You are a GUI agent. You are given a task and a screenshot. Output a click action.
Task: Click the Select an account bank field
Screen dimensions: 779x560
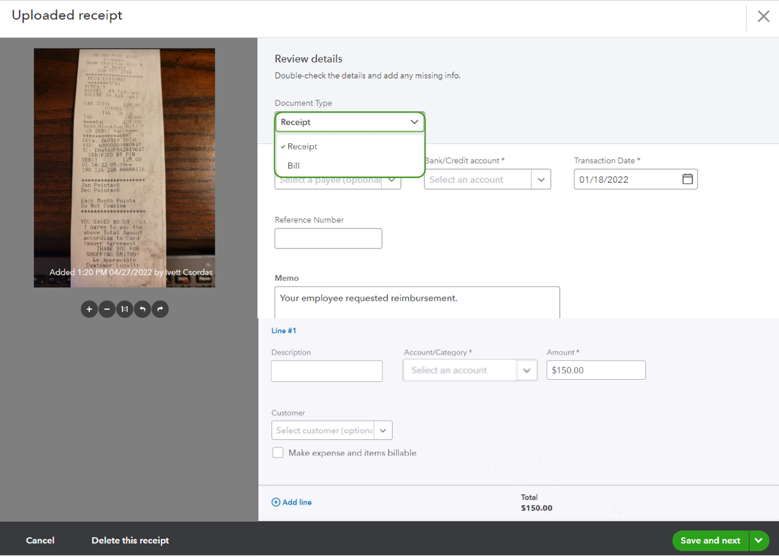[477, 179]
